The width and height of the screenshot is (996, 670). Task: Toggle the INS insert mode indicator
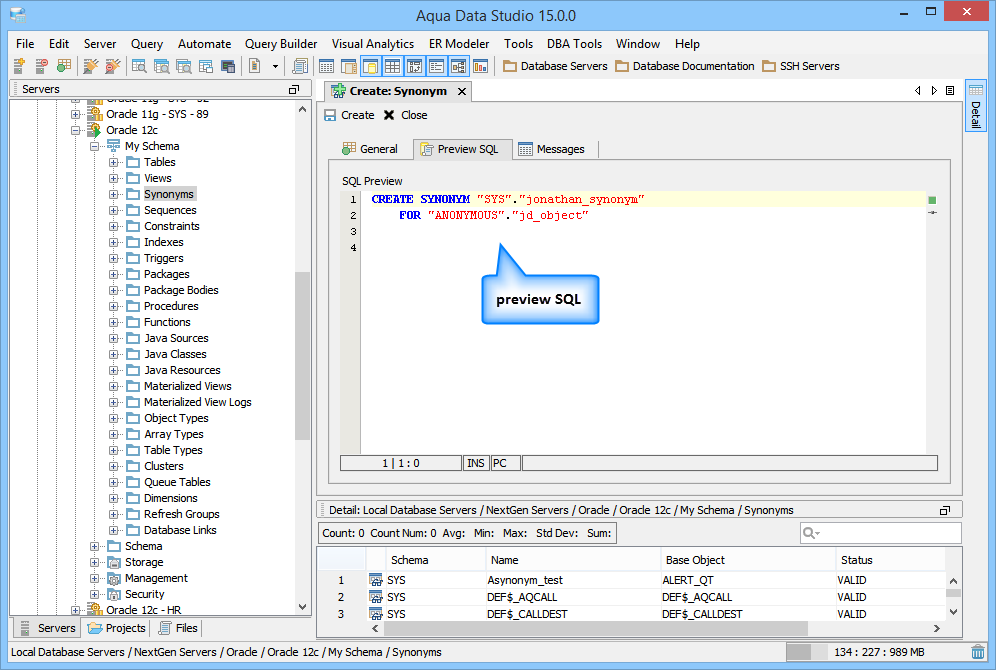point(476,463)
